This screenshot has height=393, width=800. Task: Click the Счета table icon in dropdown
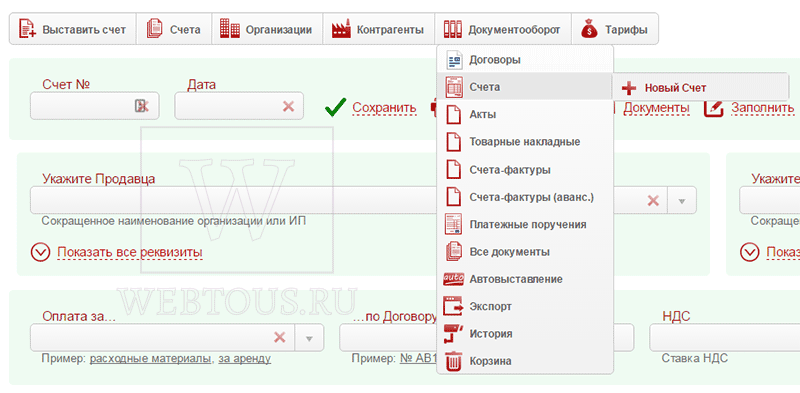pos(454,87)
